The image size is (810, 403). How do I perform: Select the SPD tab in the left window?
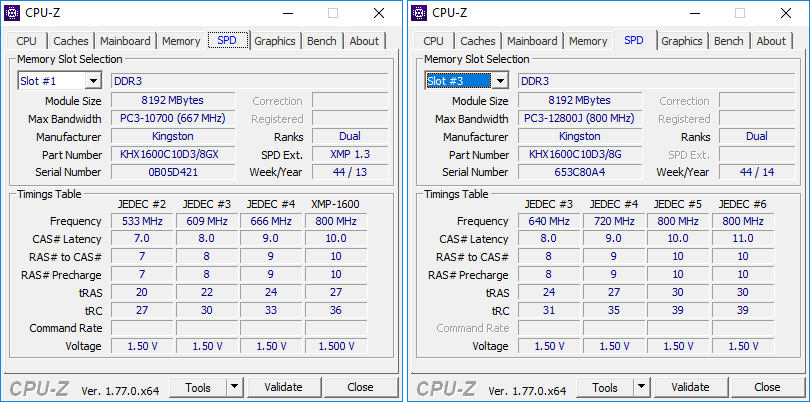click(227, 40)
